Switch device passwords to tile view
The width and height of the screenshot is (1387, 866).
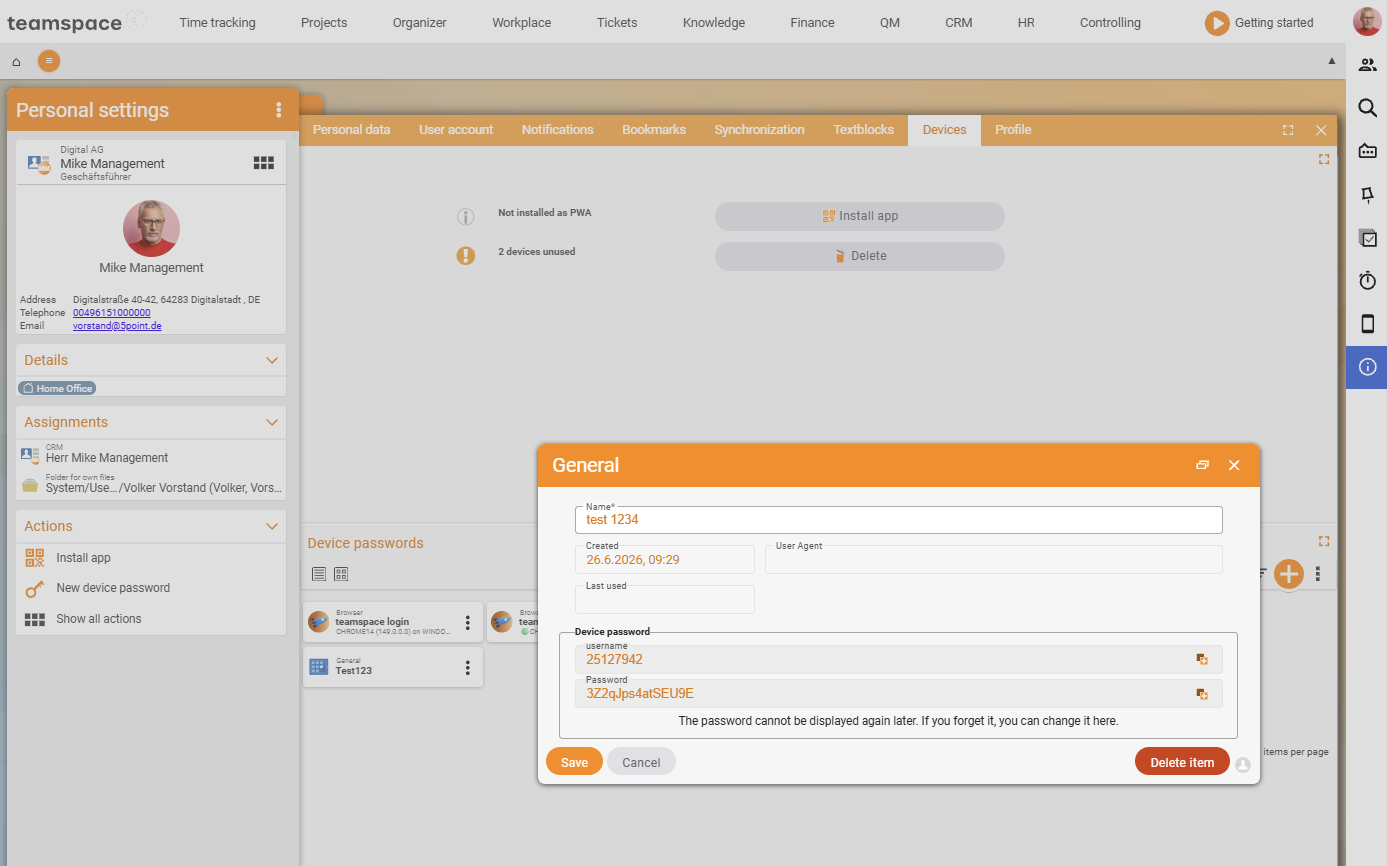[x=341, y=574]
